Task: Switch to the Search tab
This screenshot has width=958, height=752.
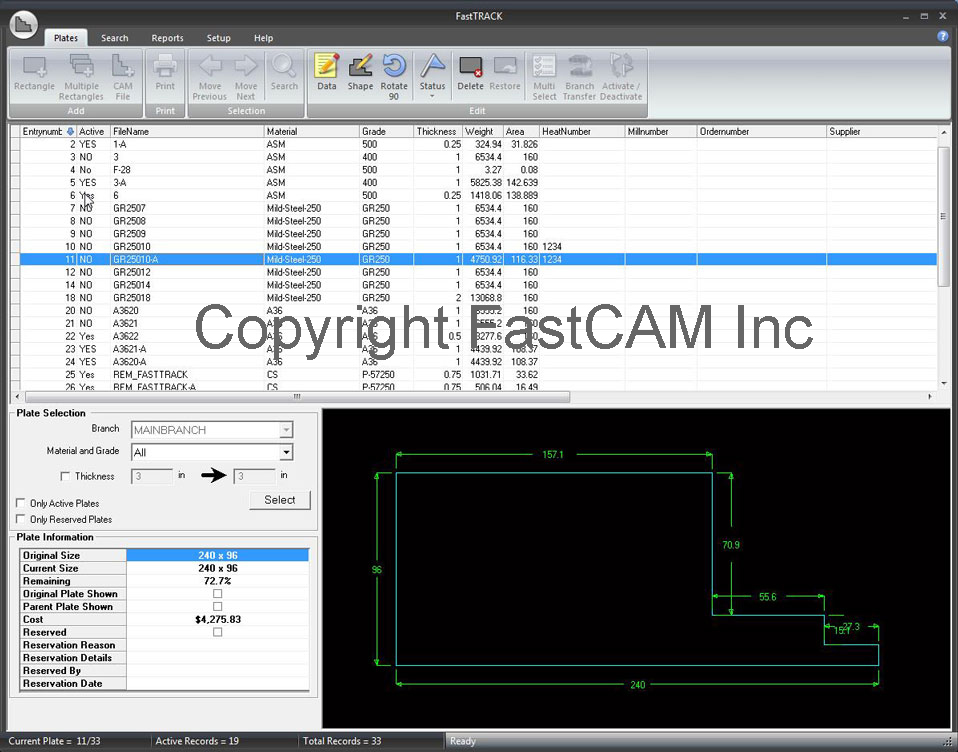Action: click(x=114, y=38)
